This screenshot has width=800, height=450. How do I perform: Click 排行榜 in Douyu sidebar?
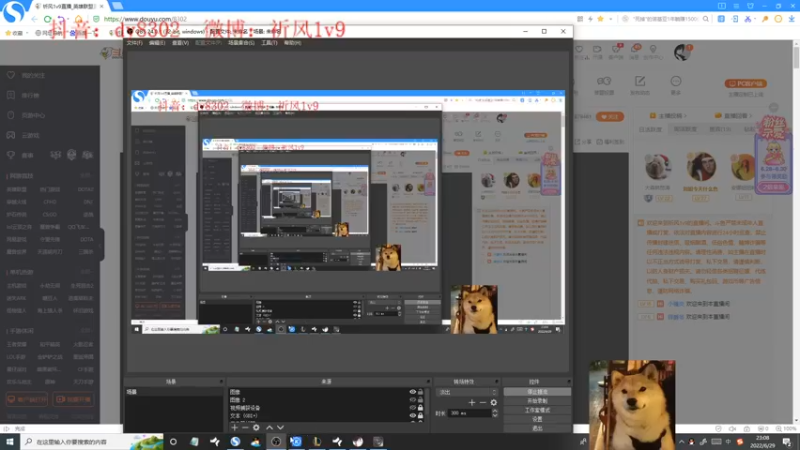(31, 95)
